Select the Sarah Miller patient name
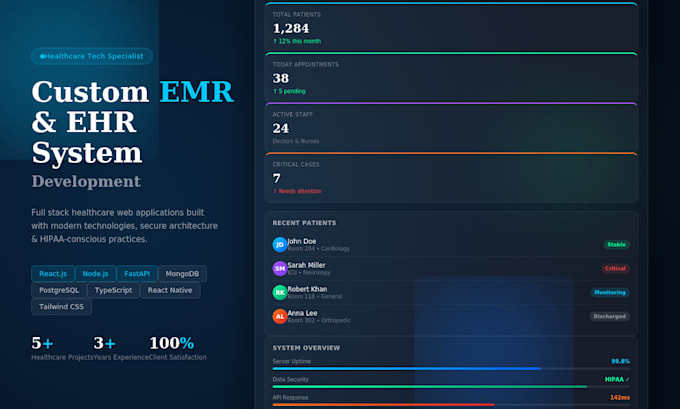 tap(306, 265)
